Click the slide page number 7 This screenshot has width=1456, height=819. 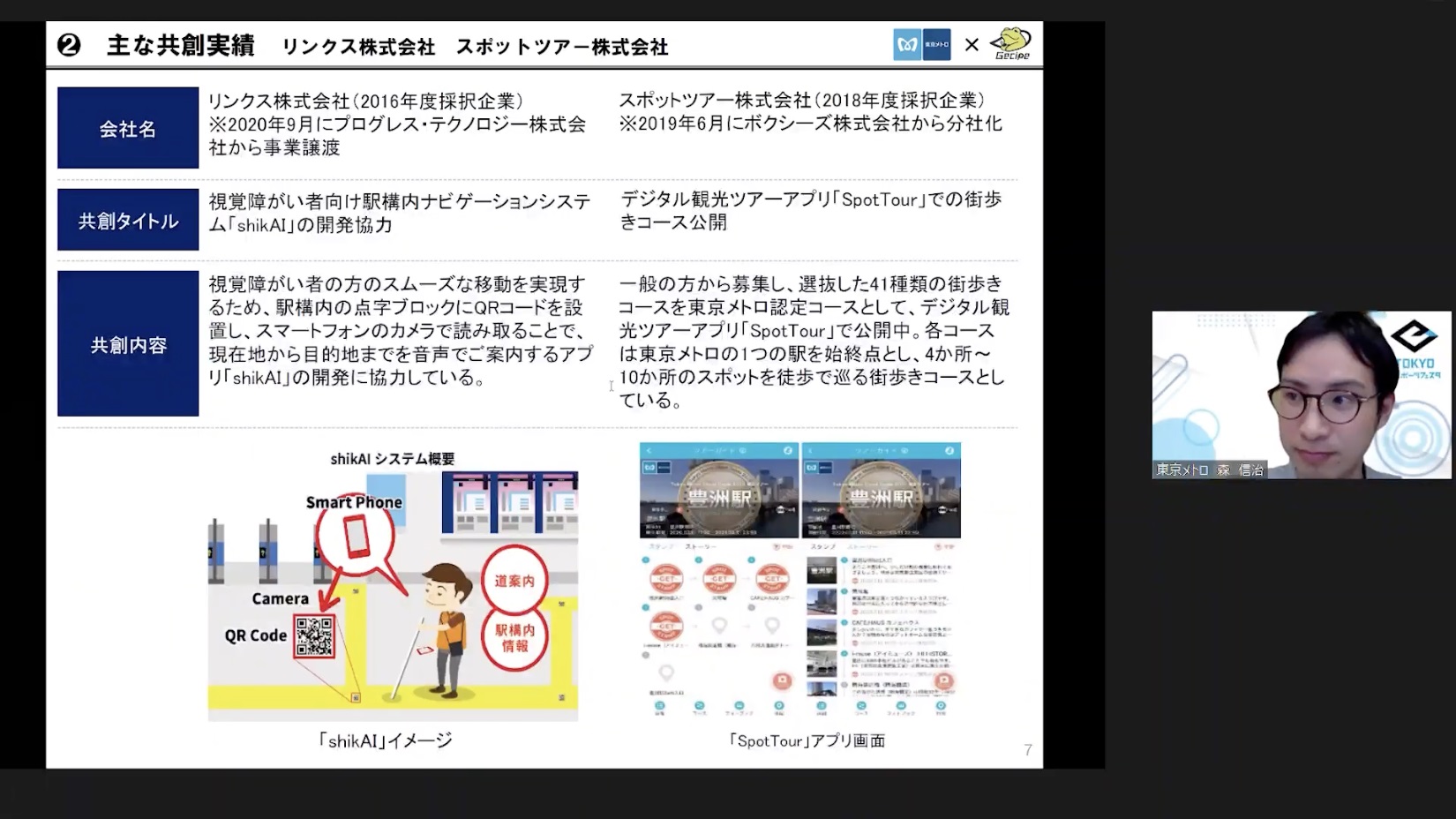click(x=1028, y=750)
